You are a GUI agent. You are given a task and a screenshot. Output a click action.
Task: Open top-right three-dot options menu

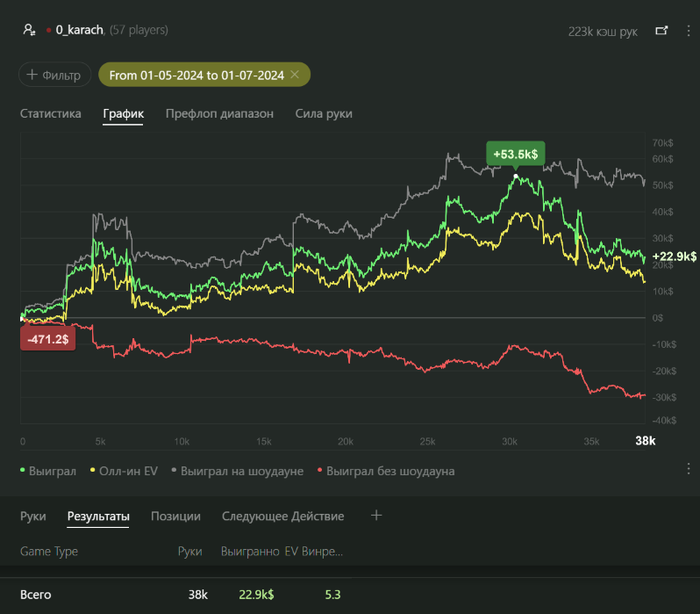coord(686,31)
